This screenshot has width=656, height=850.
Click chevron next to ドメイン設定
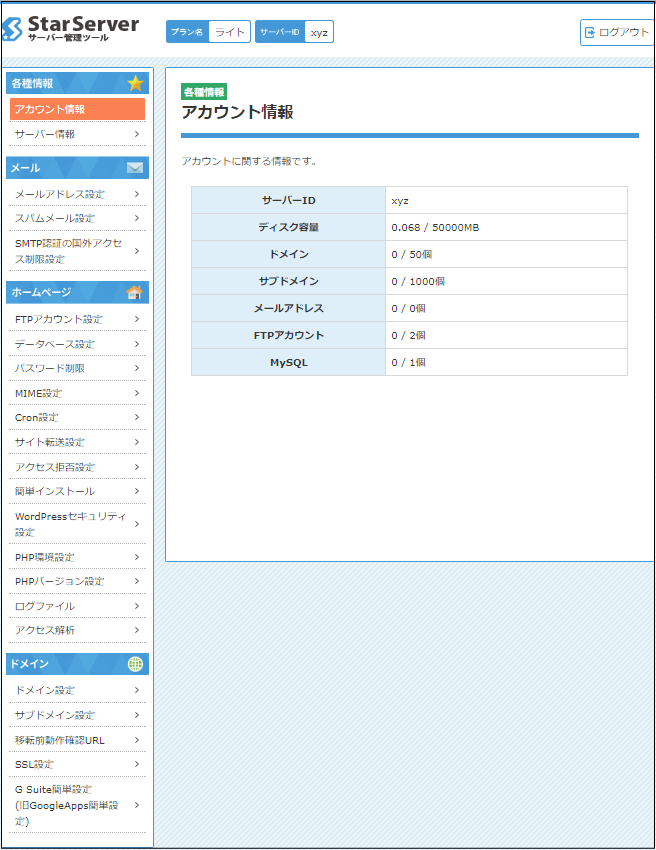pyautogui.click(x=137, y=690)
